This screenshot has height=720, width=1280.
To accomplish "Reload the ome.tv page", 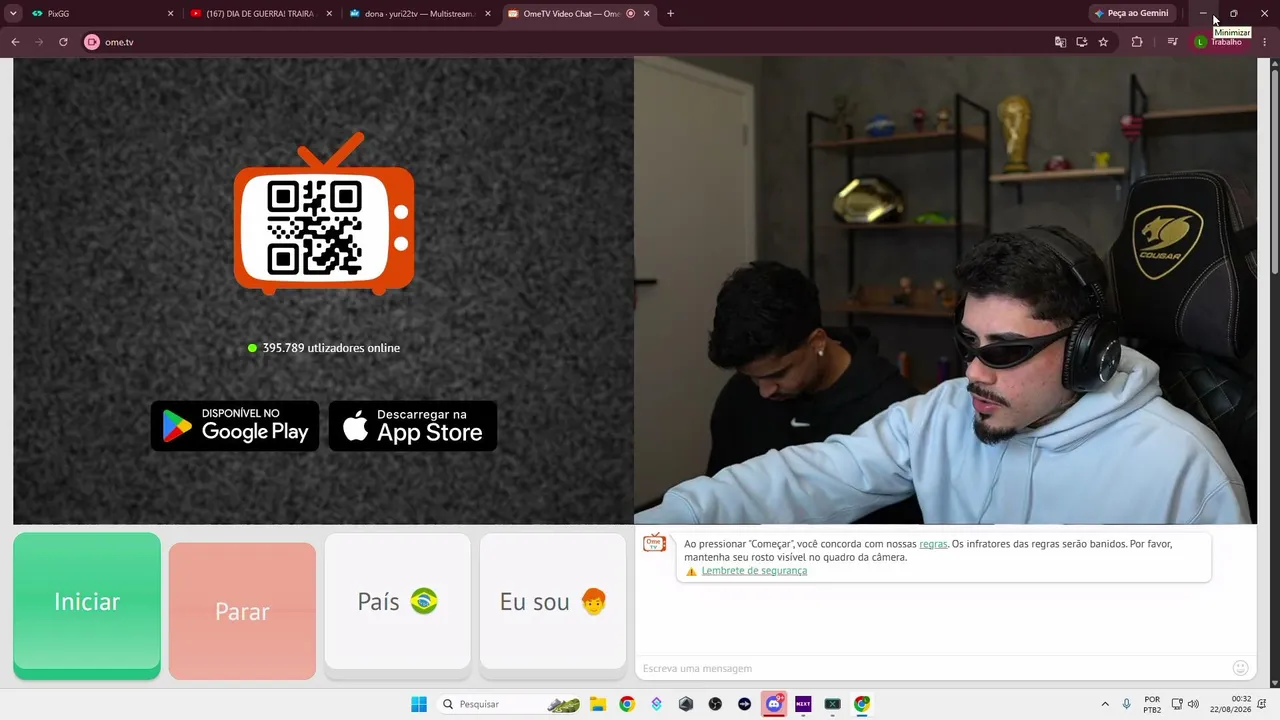I will point(63,42).
